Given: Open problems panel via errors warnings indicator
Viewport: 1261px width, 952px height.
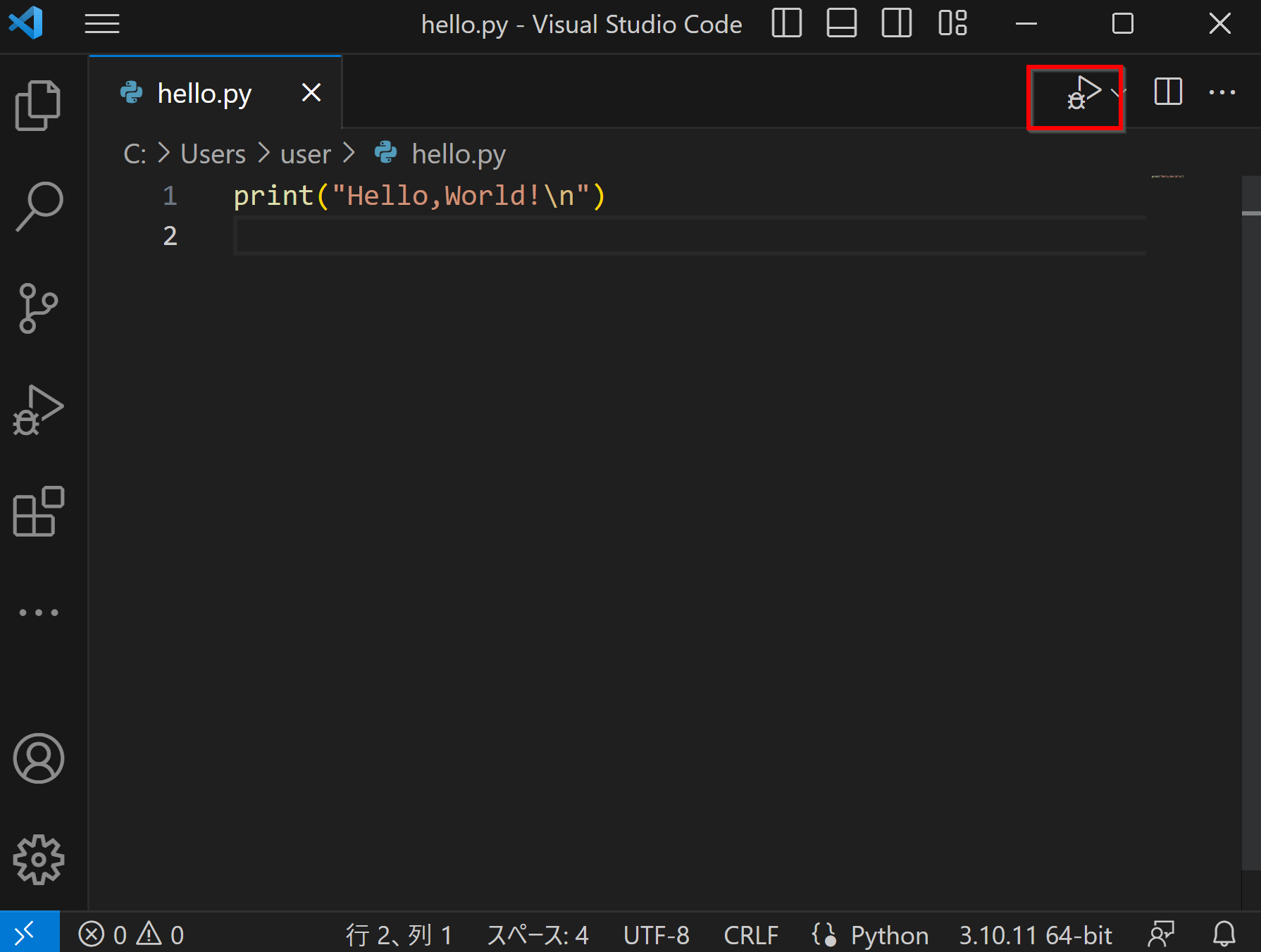Looking at the screenshot, I should pos(131,934).
